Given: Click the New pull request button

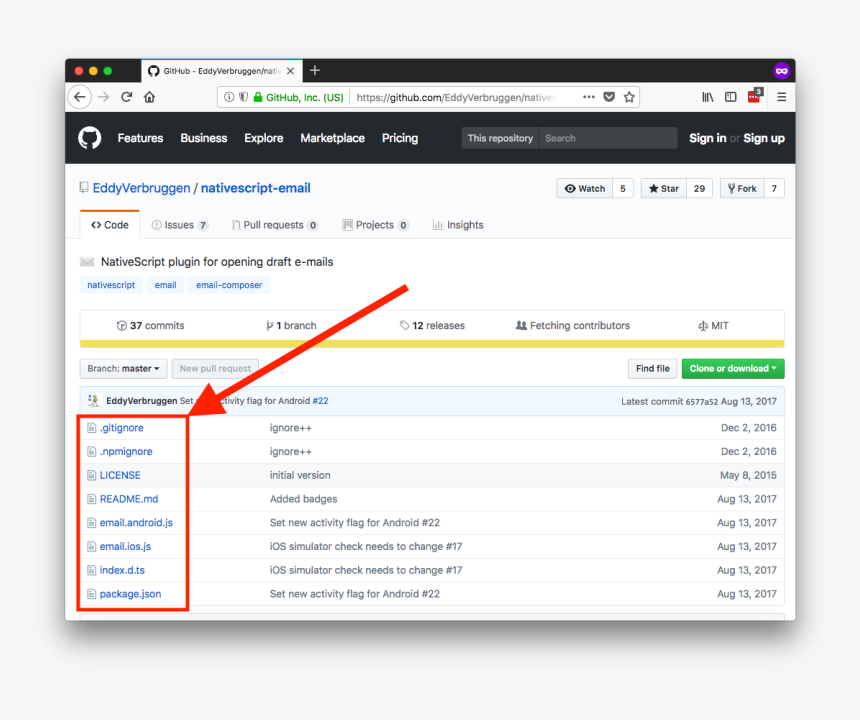Looking at the screenshot, I should click(216, 368).
